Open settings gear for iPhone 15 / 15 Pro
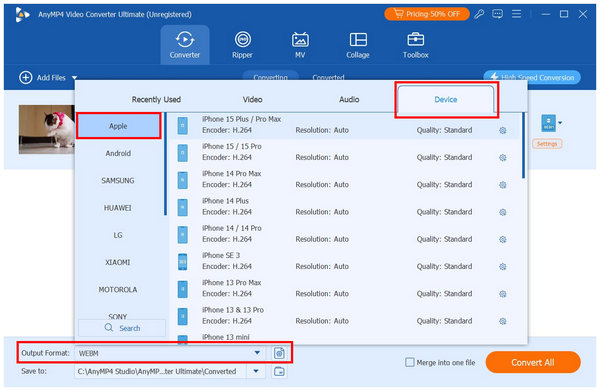The image size is (600, 391). [503, 158]
